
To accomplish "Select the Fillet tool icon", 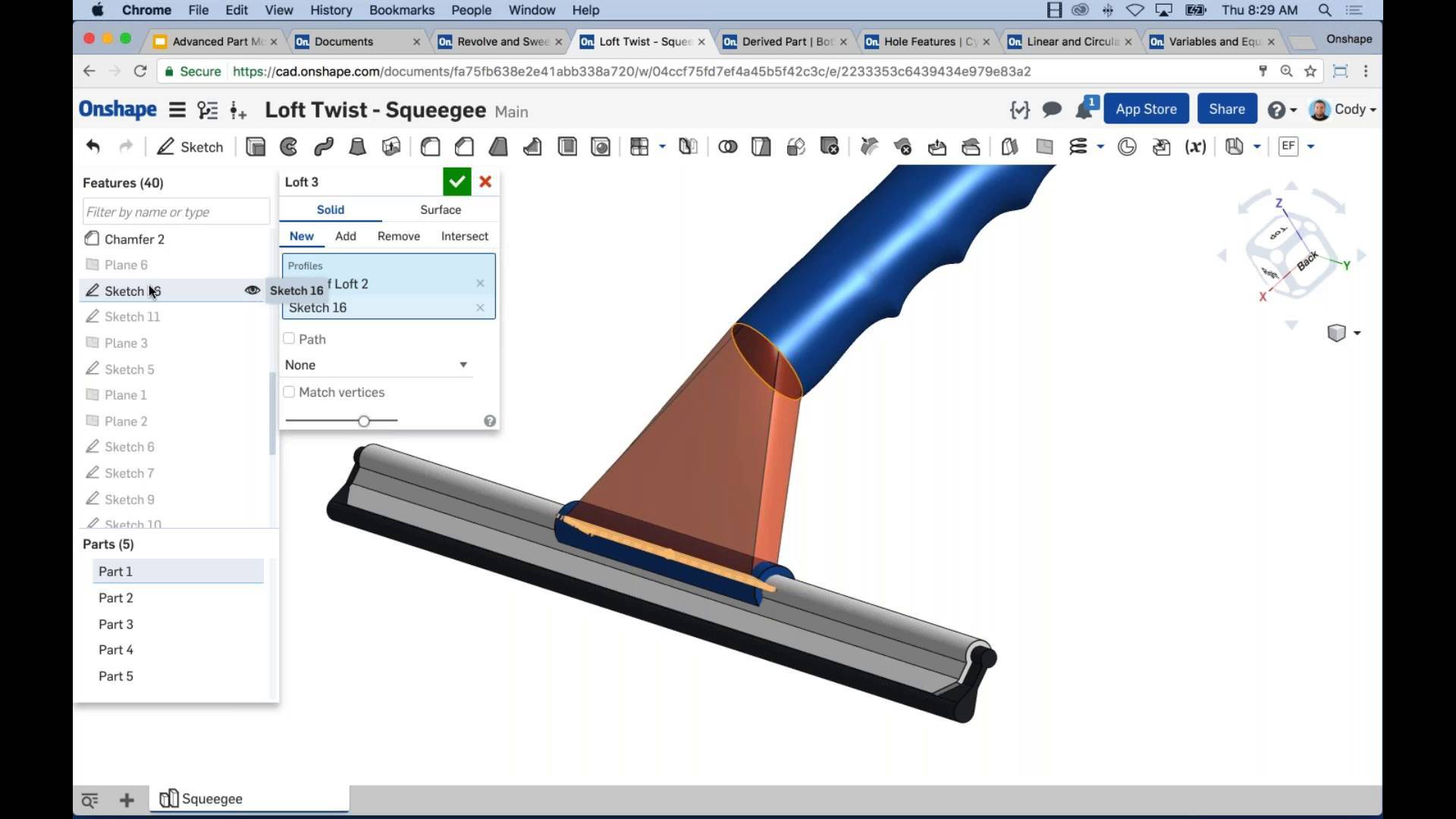I will point(431,146).
